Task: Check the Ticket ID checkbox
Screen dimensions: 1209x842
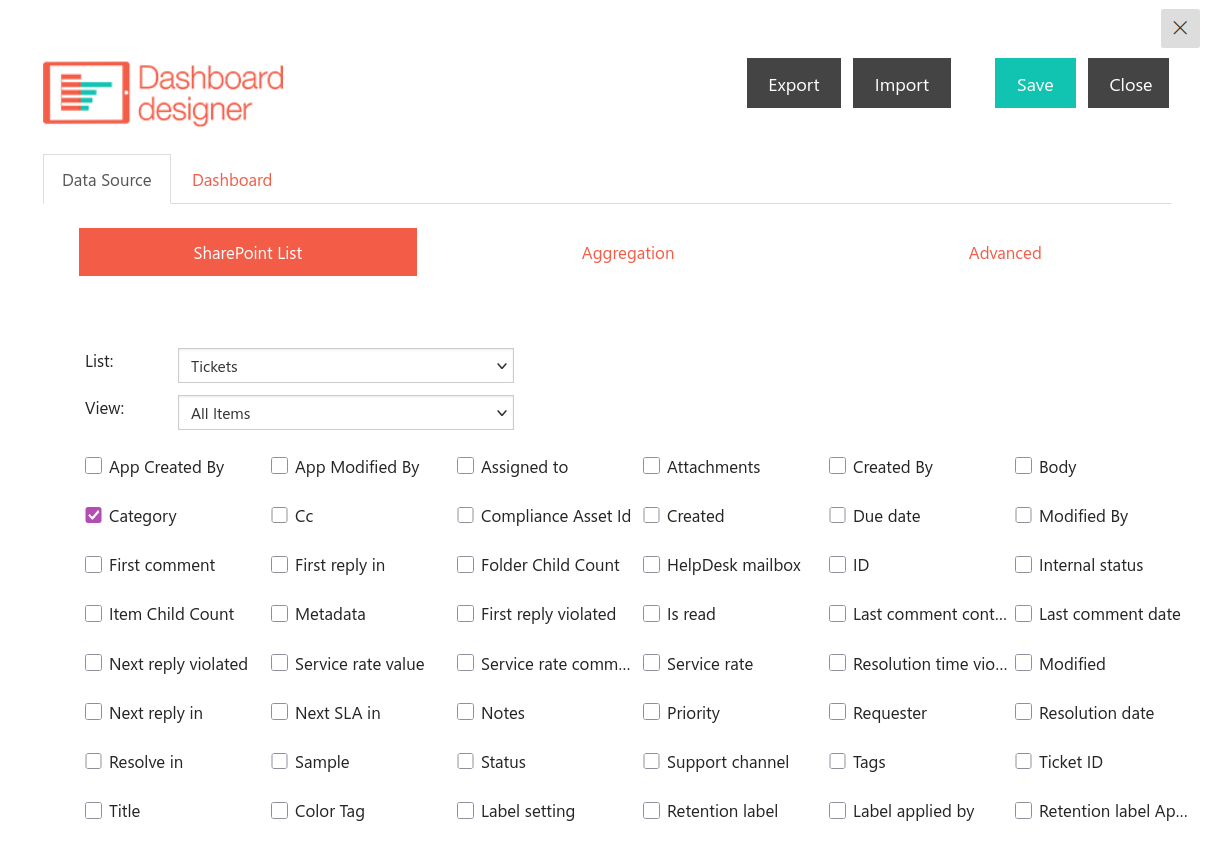Action: point(1023,760)
